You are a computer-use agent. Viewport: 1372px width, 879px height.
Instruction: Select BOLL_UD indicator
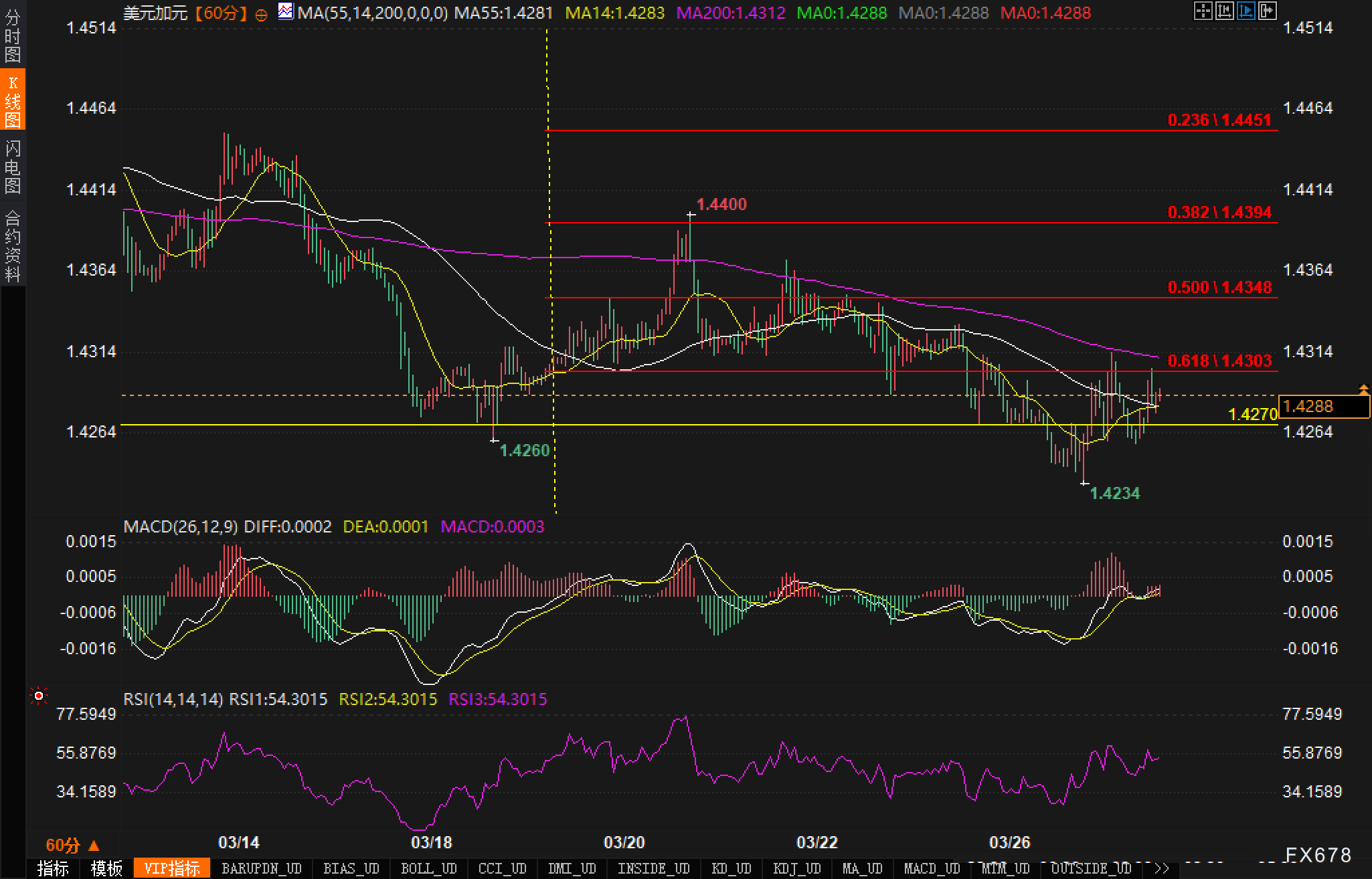[x=428, y=868]
